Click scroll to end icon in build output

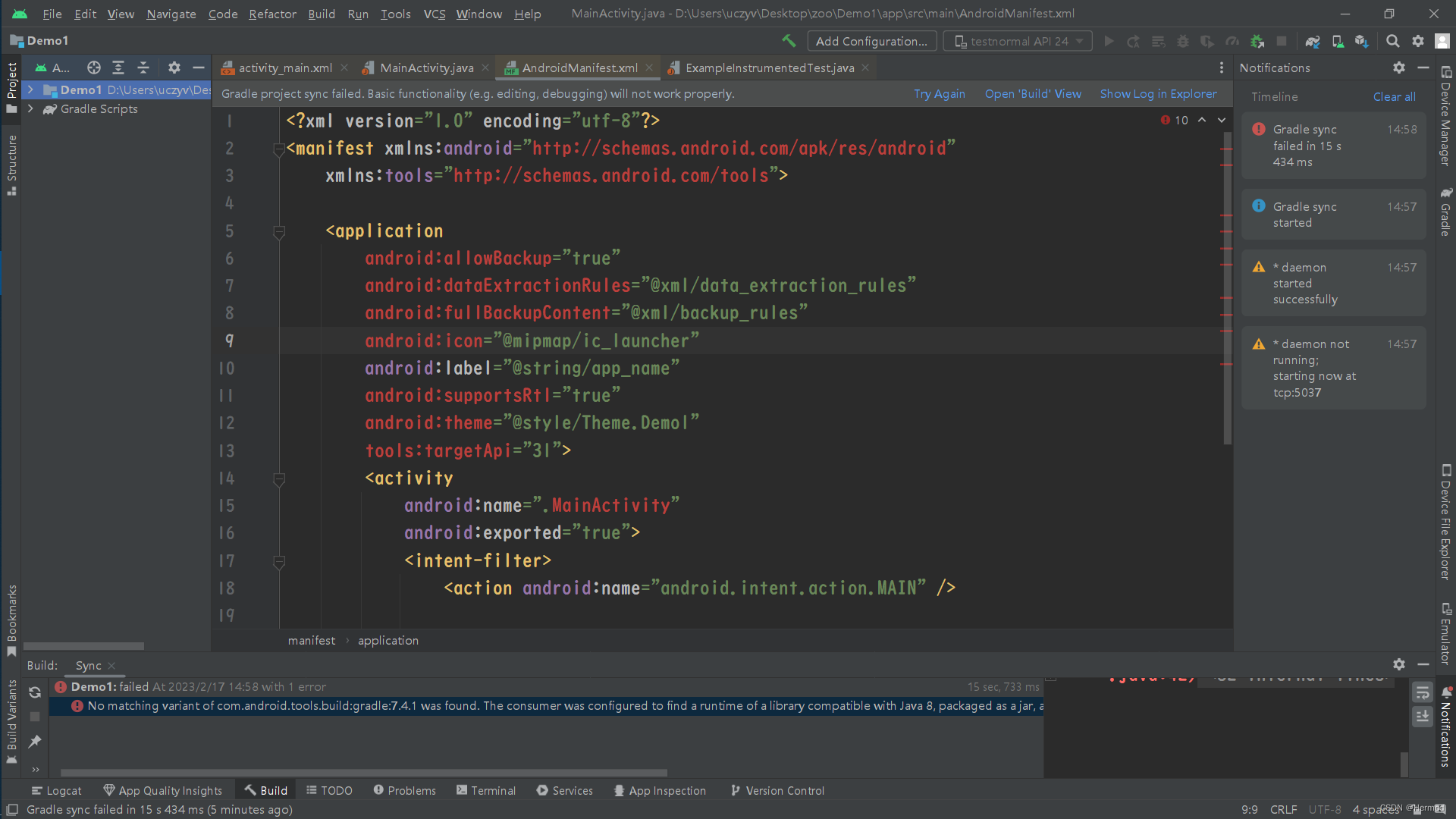pos(1423,717)
